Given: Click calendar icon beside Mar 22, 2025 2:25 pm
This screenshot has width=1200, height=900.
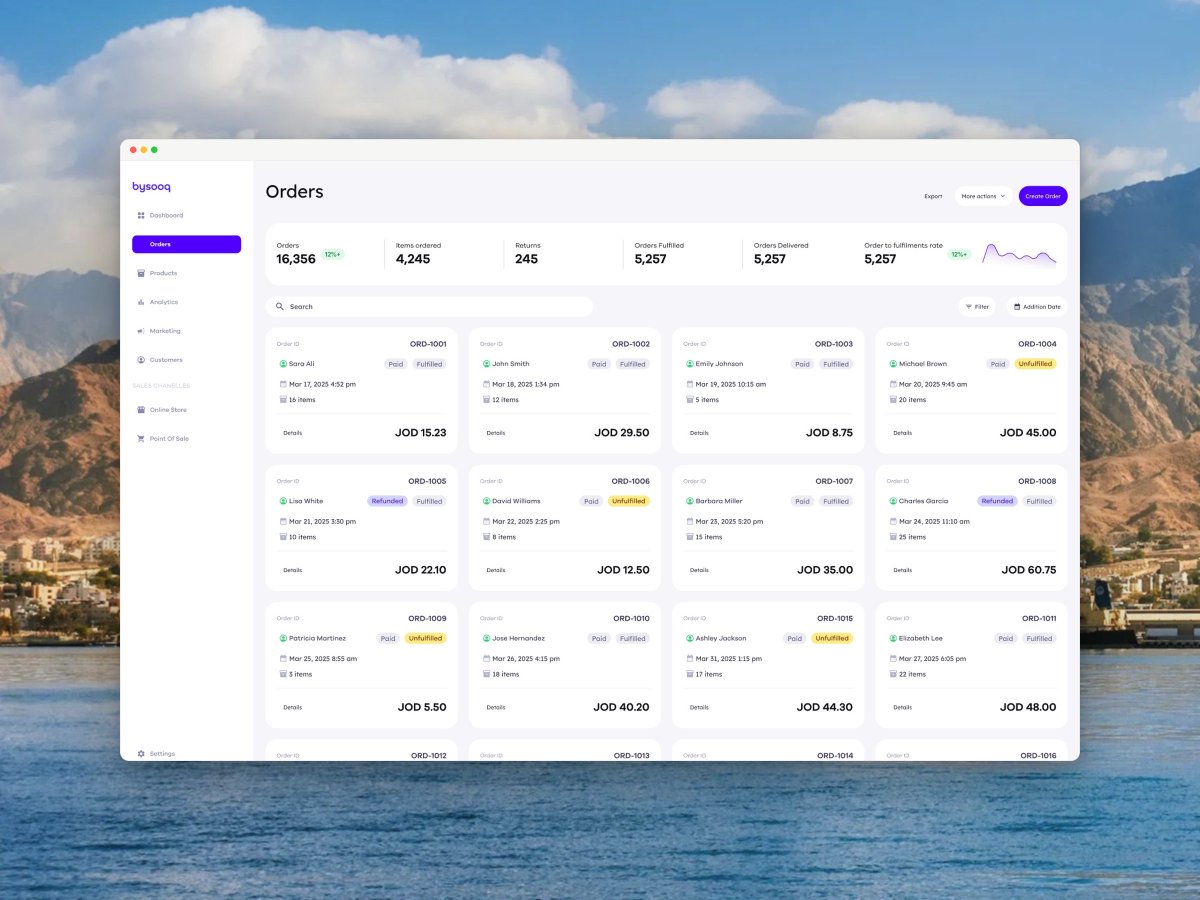Looking at the screenshot, I should (487, 521).
